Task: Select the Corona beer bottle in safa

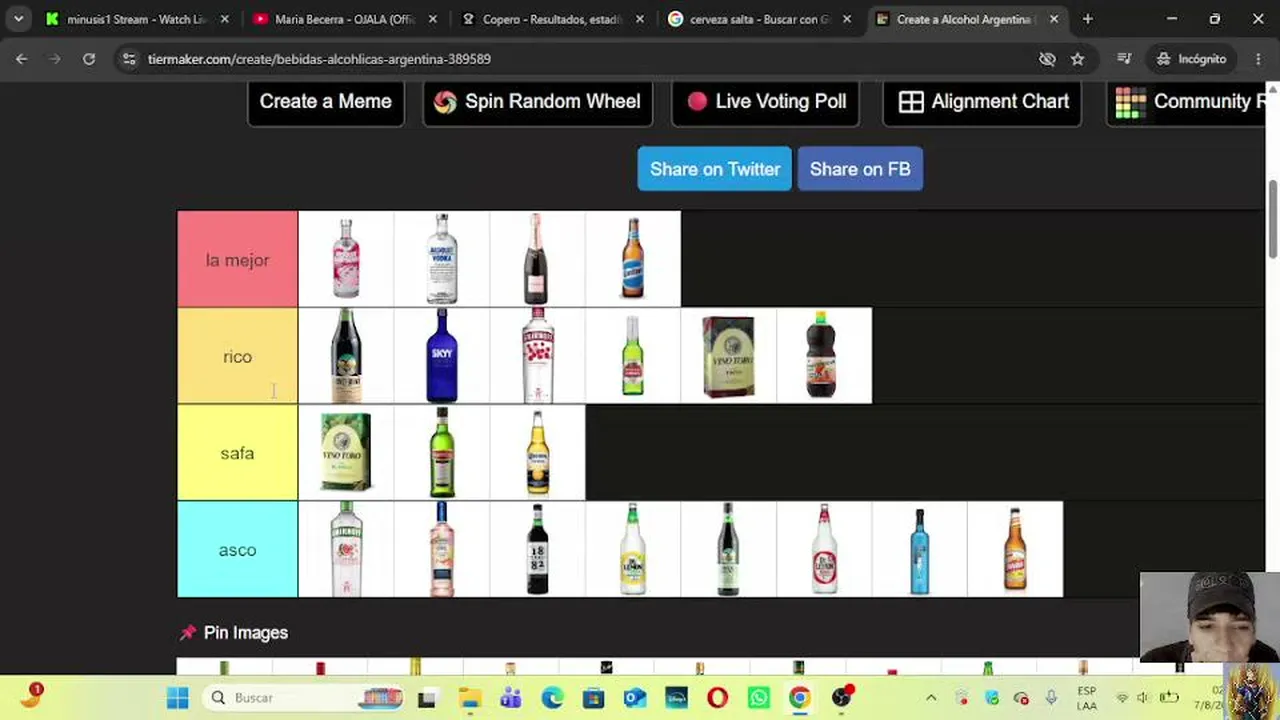Action: (537, 453)
